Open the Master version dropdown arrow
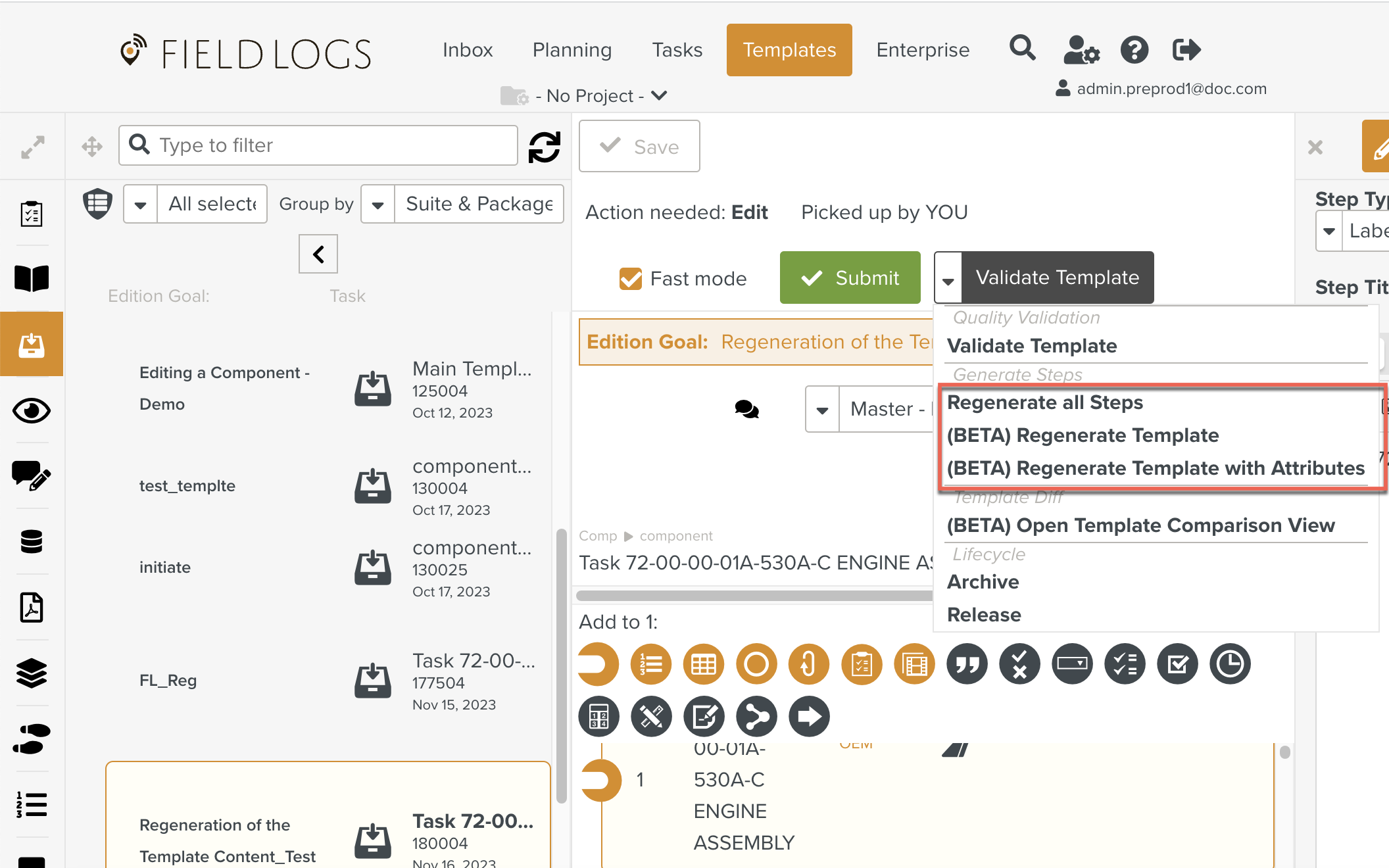The width and height of the screenshot is (1389, 868). (822, 410)
